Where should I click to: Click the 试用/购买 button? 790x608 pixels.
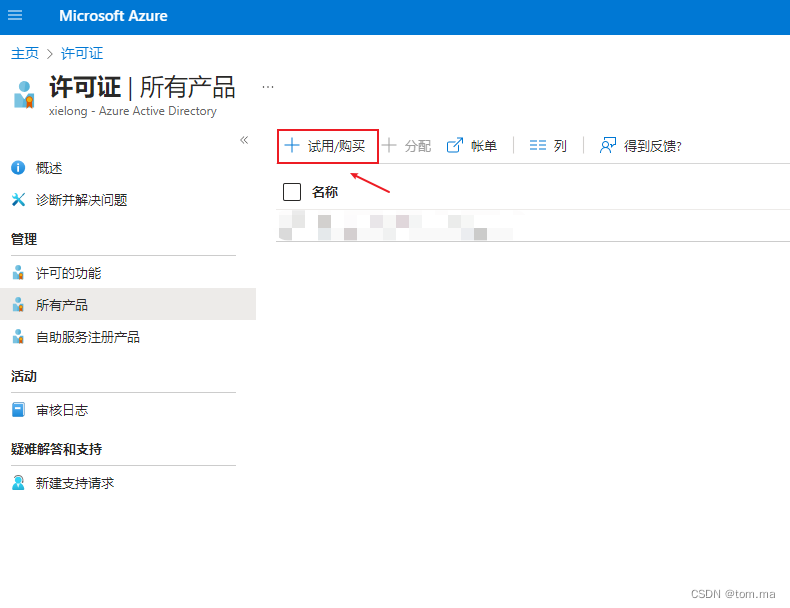click(327, 146)
